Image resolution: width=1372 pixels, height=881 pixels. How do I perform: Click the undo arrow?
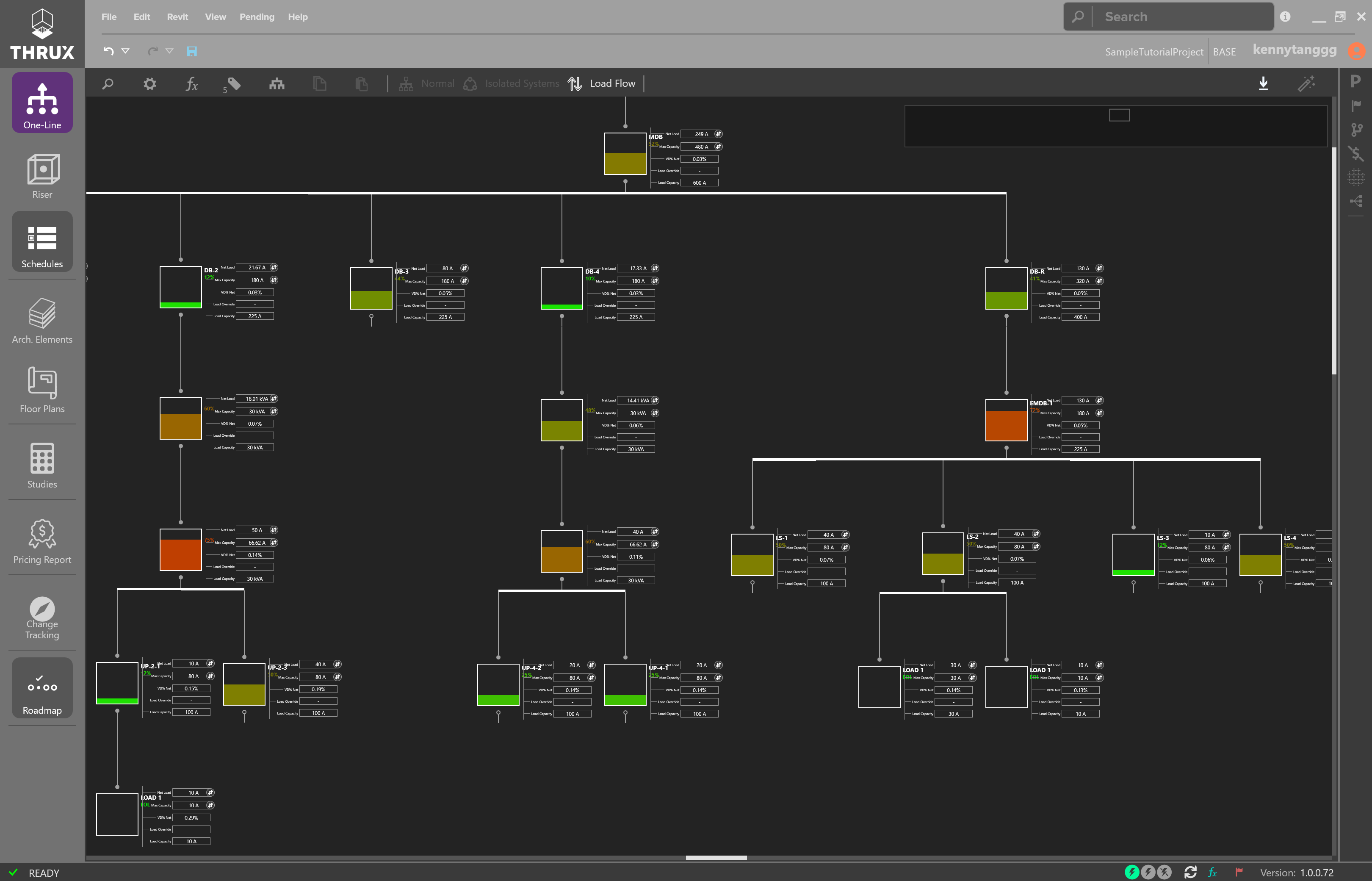coord(108,51)
